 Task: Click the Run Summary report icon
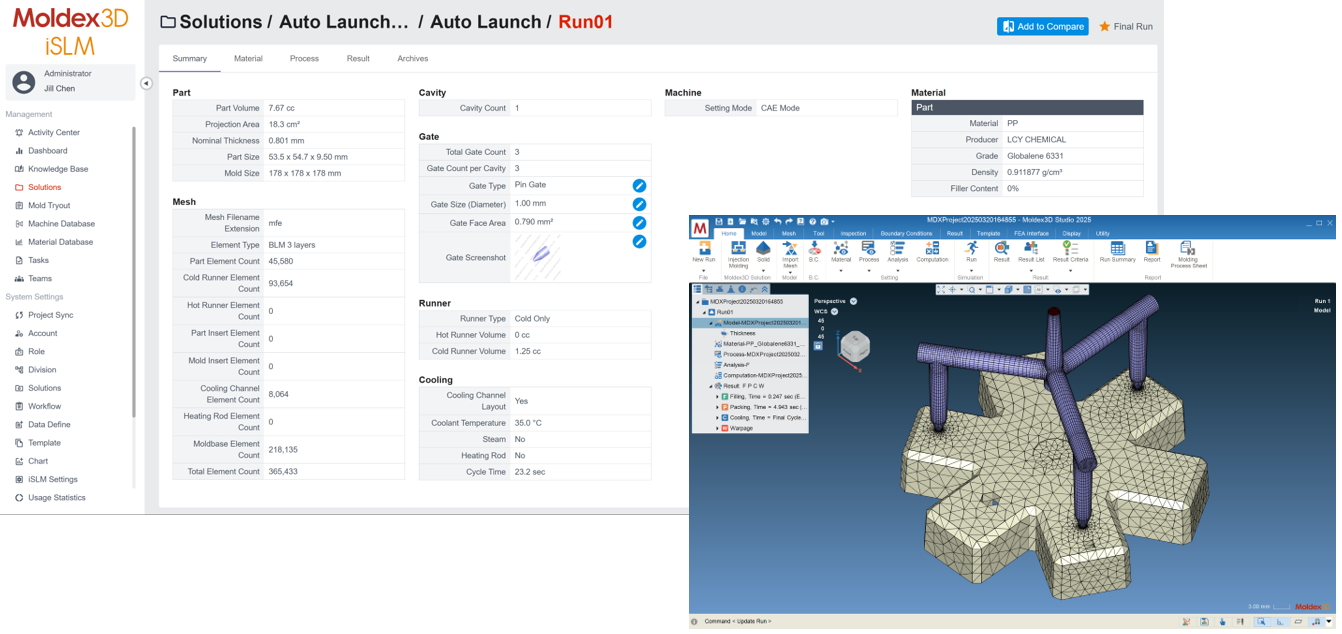click(x=1117, y=249)
